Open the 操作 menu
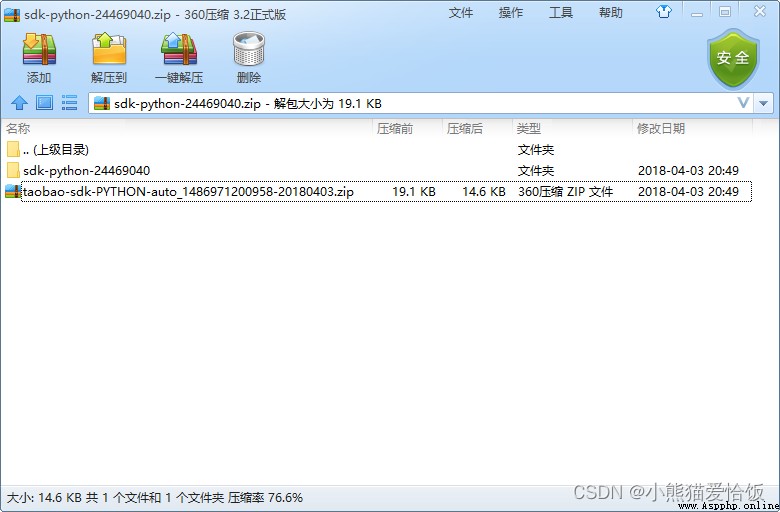 point(511,12)
